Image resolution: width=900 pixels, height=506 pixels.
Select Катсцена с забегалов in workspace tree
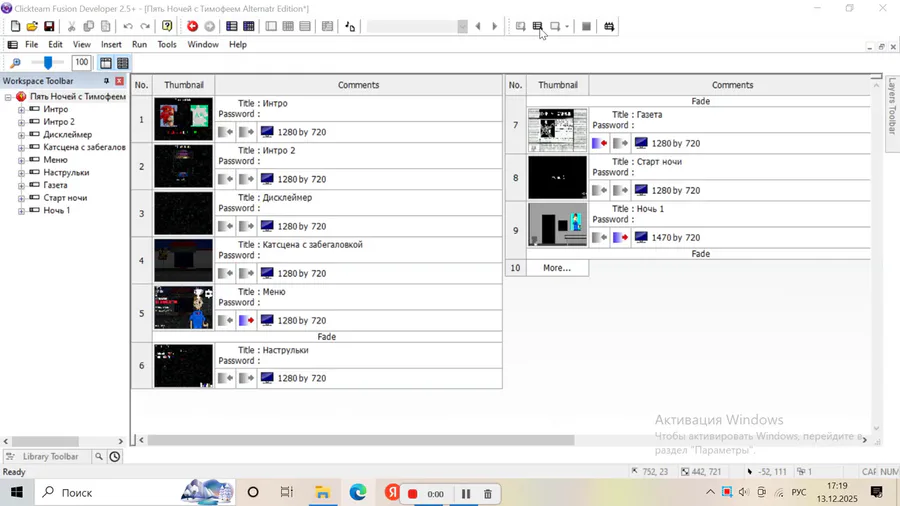pyautogui.click(x=84, y=147)
